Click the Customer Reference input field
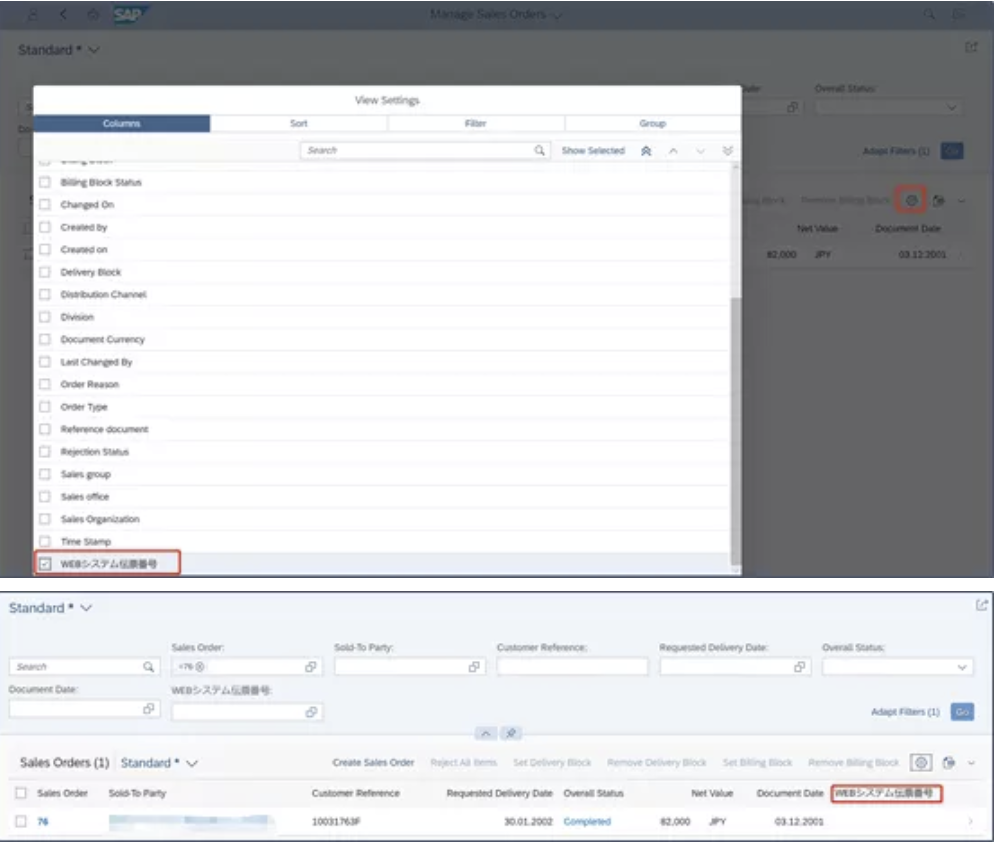 tap(573, 667)
